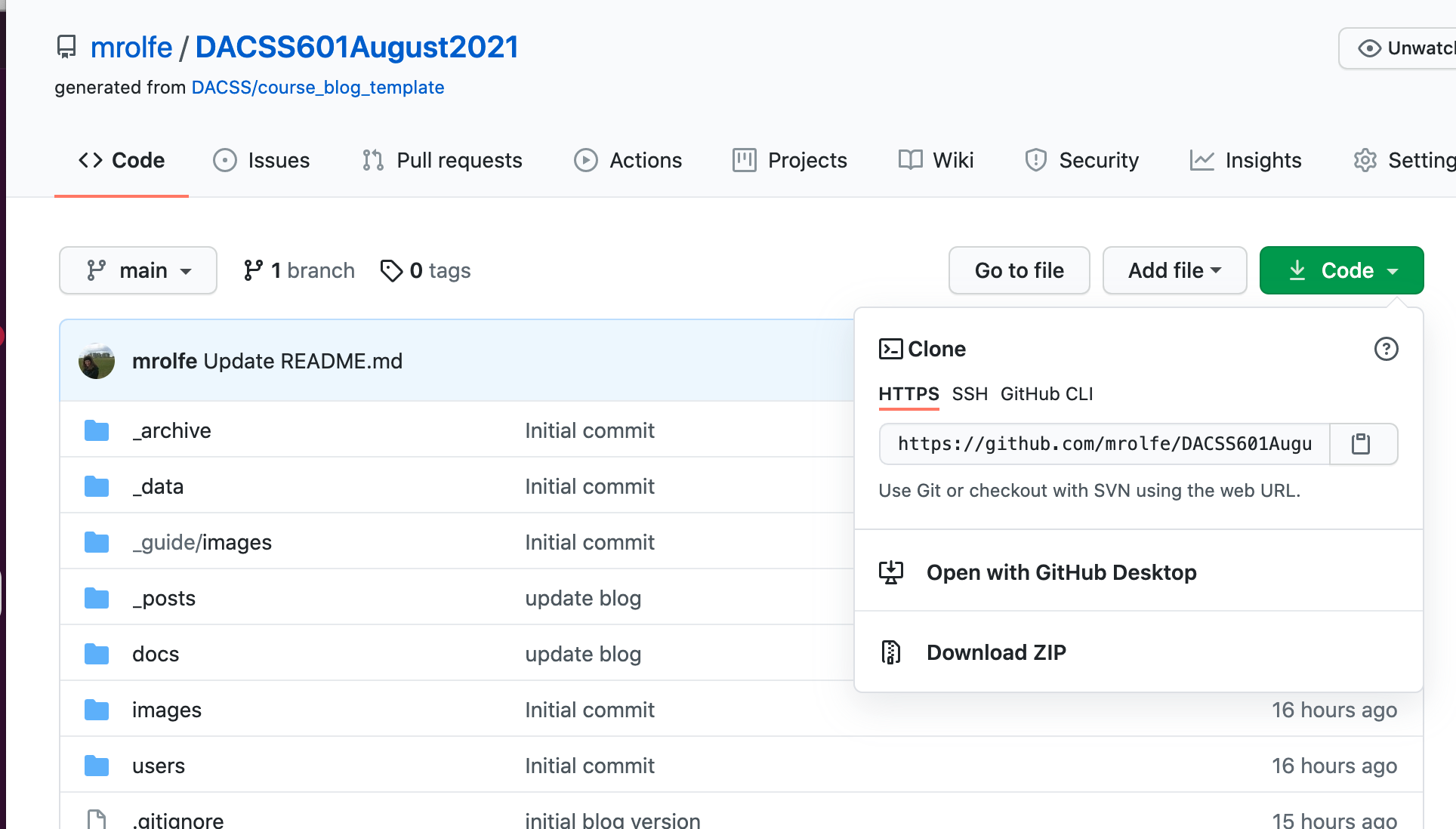Open the Pull requests tab
Screen dimensions: 1456x829
coord(442,160)
